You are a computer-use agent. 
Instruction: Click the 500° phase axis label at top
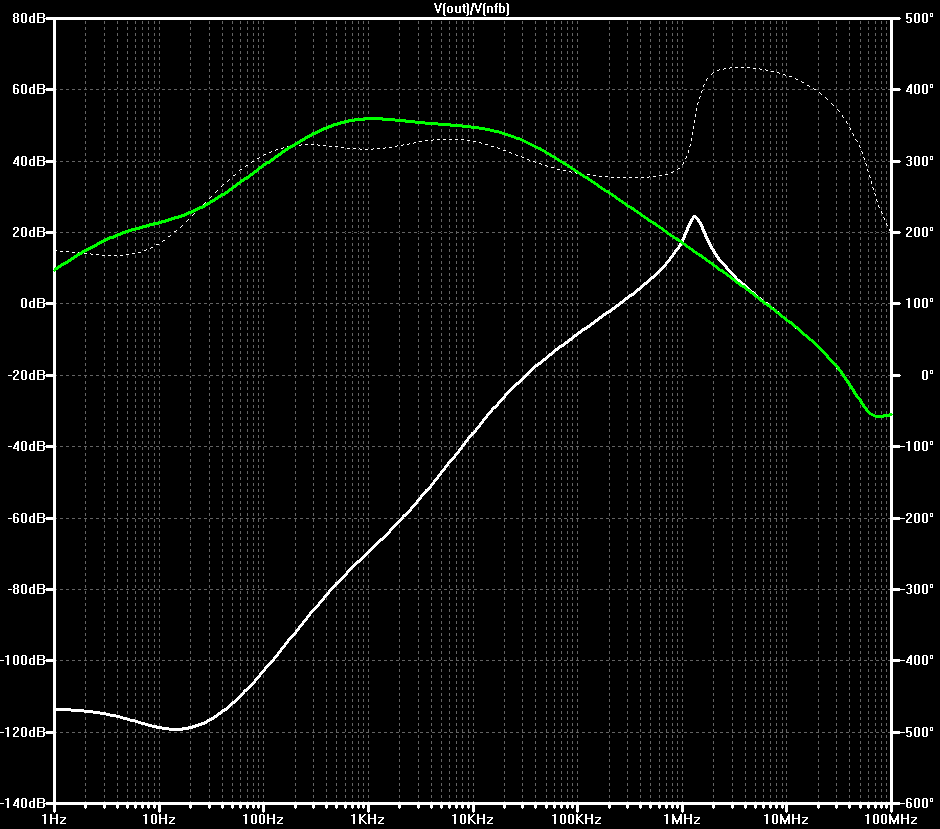point(919,18)
